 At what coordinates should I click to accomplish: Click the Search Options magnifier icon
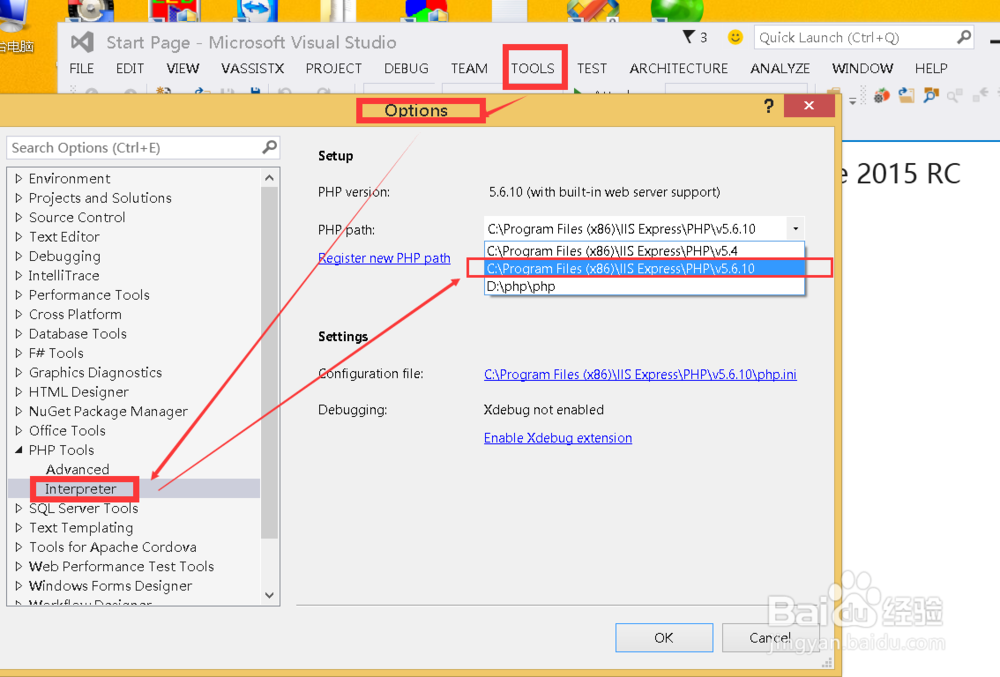tap(270, 147)
